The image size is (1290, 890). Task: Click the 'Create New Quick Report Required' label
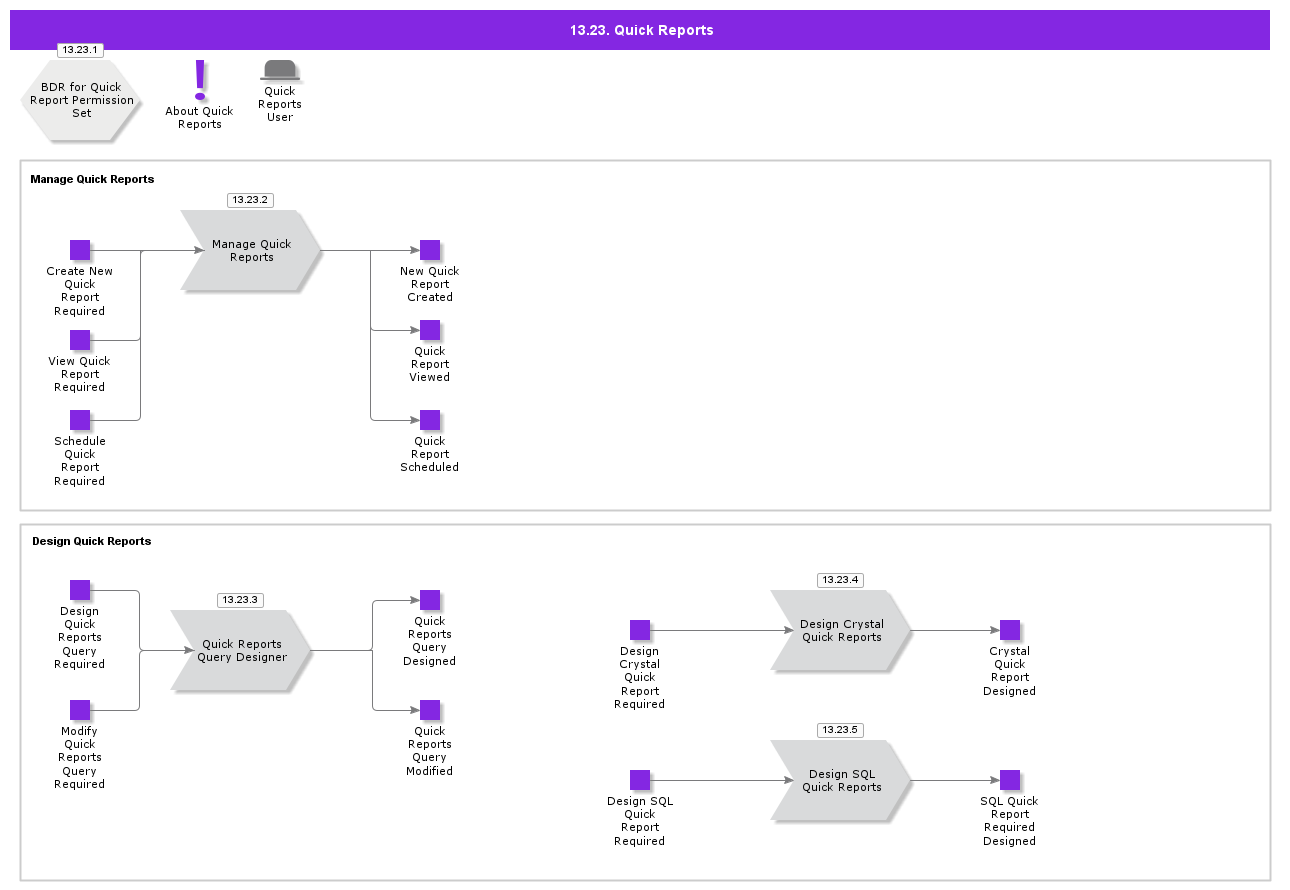click(x=80, y=291)
